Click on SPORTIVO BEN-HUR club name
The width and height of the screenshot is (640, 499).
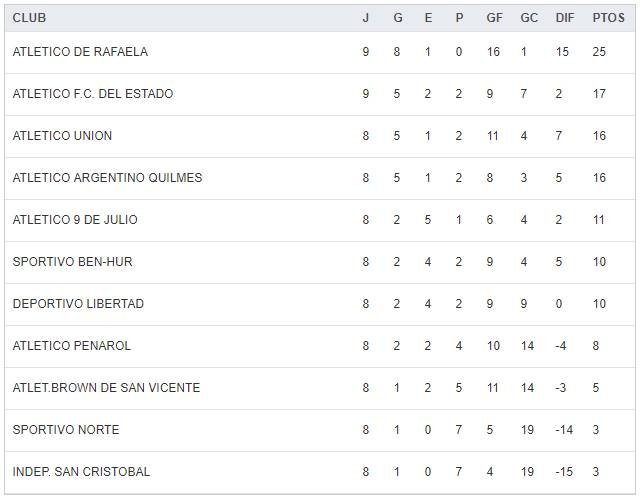click(72, 262)
